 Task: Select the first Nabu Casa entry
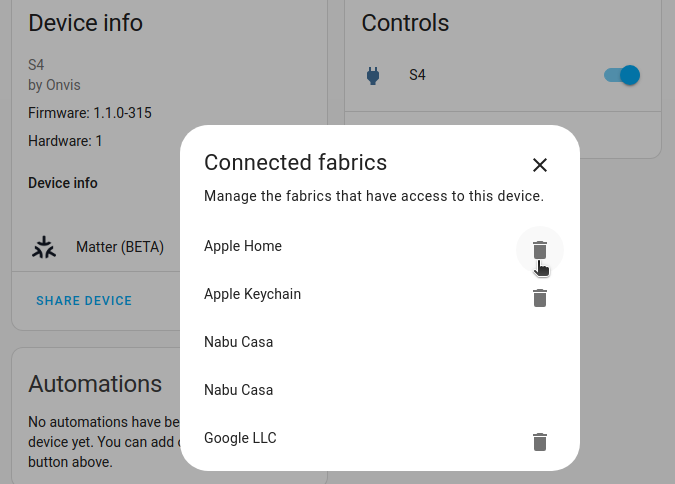click(x=238, y=342)
